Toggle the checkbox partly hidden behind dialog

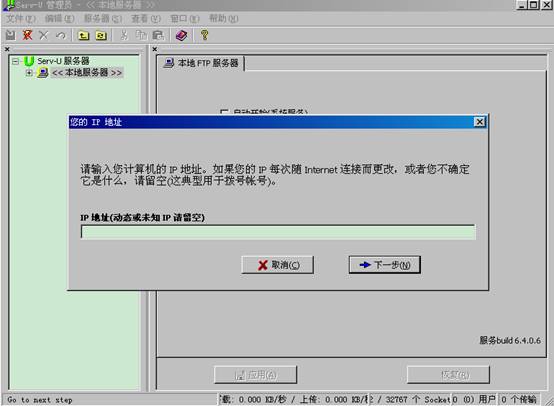[224, 112]
